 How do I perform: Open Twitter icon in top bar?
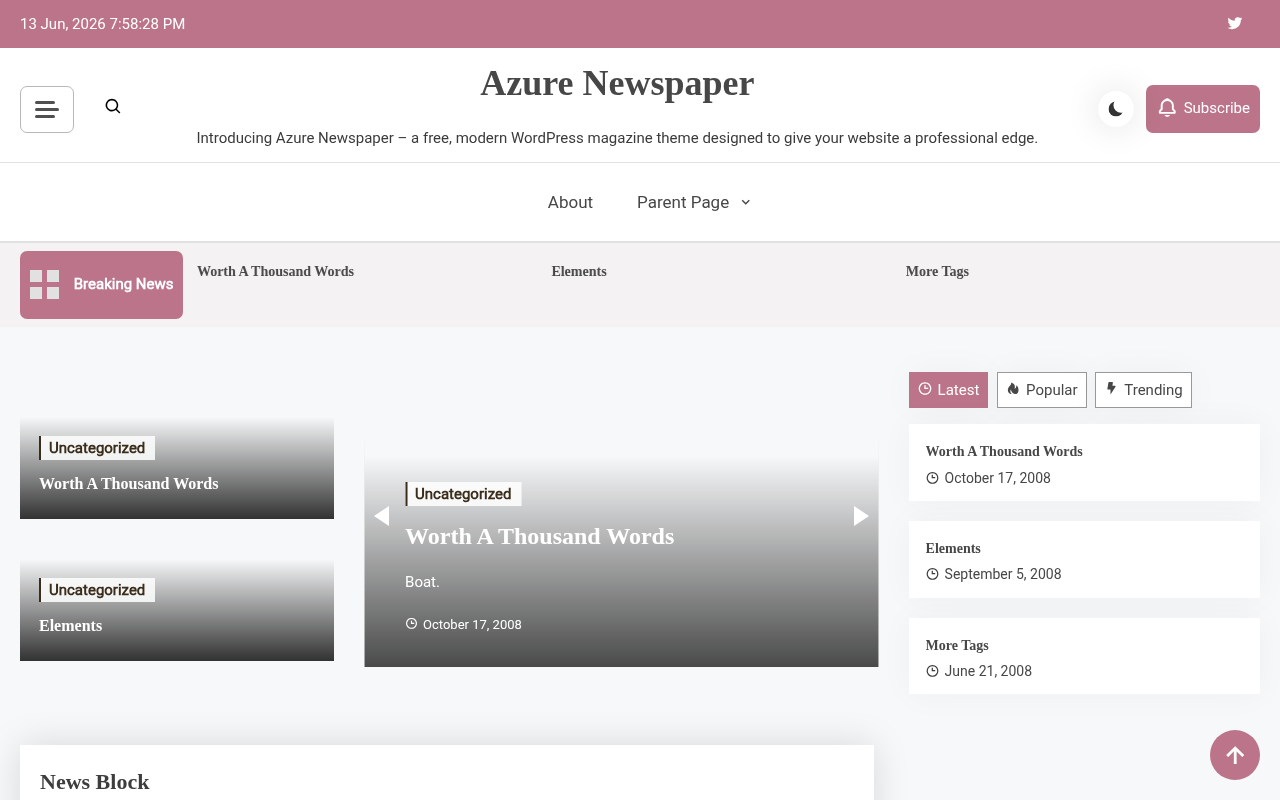[1235, 23]
